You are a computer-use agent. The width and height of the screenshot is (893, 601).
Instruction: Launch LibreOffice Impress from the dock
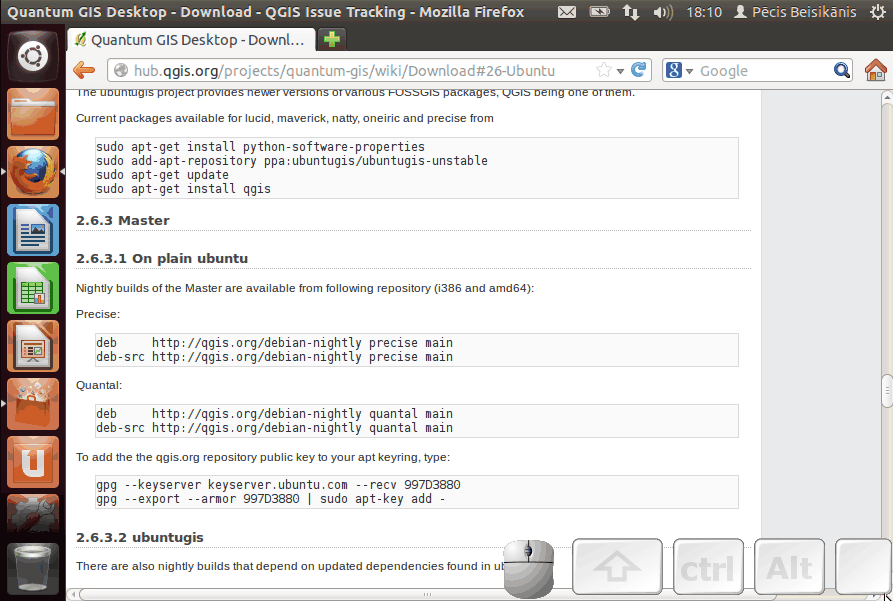click(x=32, y=346)
